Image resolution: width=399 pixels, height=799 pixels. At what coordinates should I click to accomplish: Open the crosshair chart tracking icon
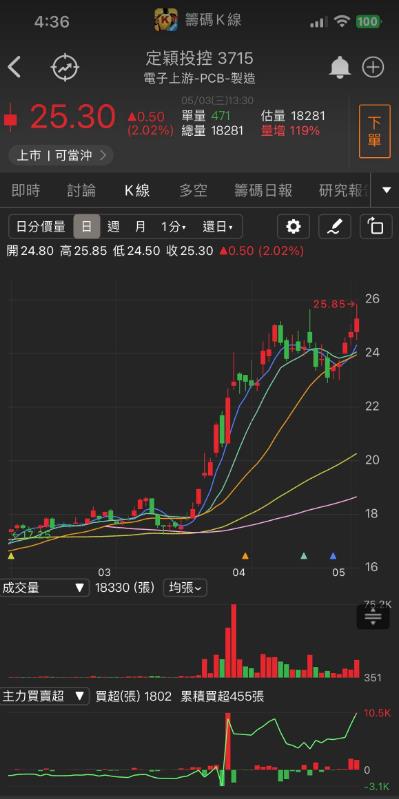pos(65,67)
